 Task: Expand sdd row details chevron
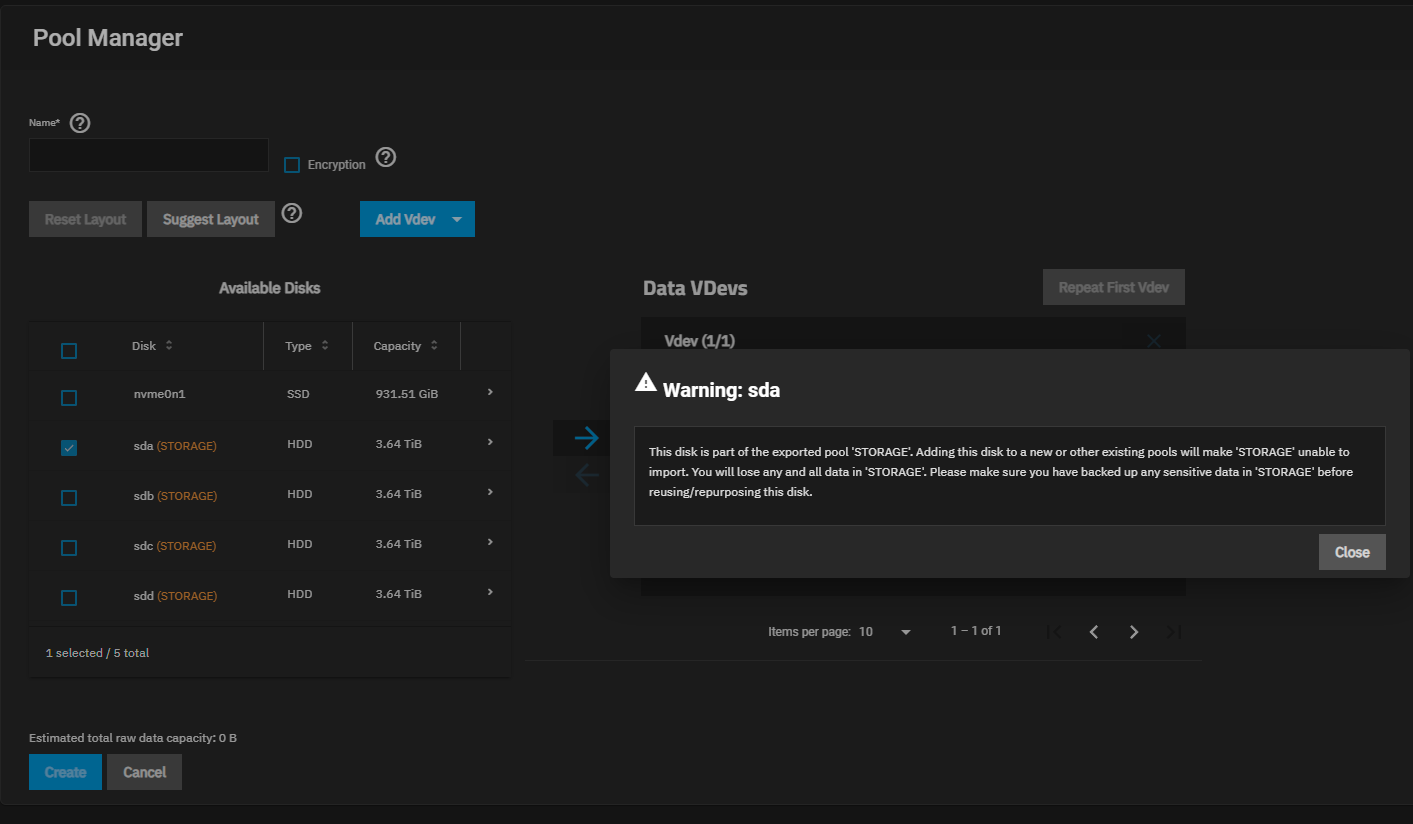pyautogui.click(x=490, y=592)
